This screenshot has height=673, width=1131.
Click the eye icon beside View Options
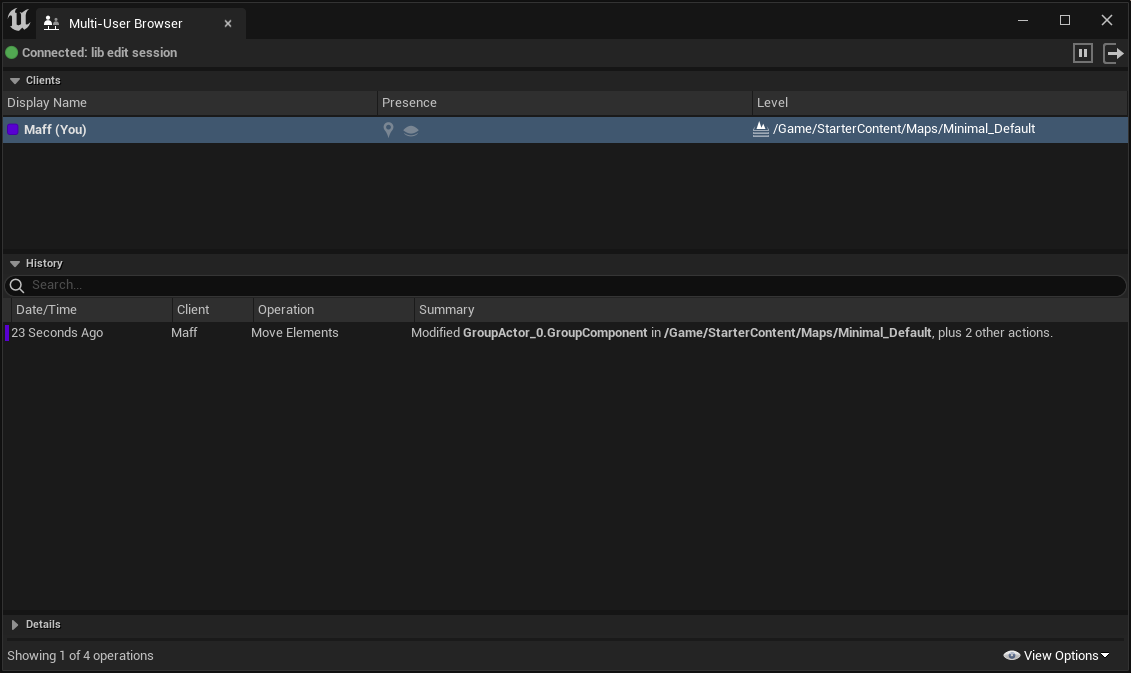(x=1011, y=655)
